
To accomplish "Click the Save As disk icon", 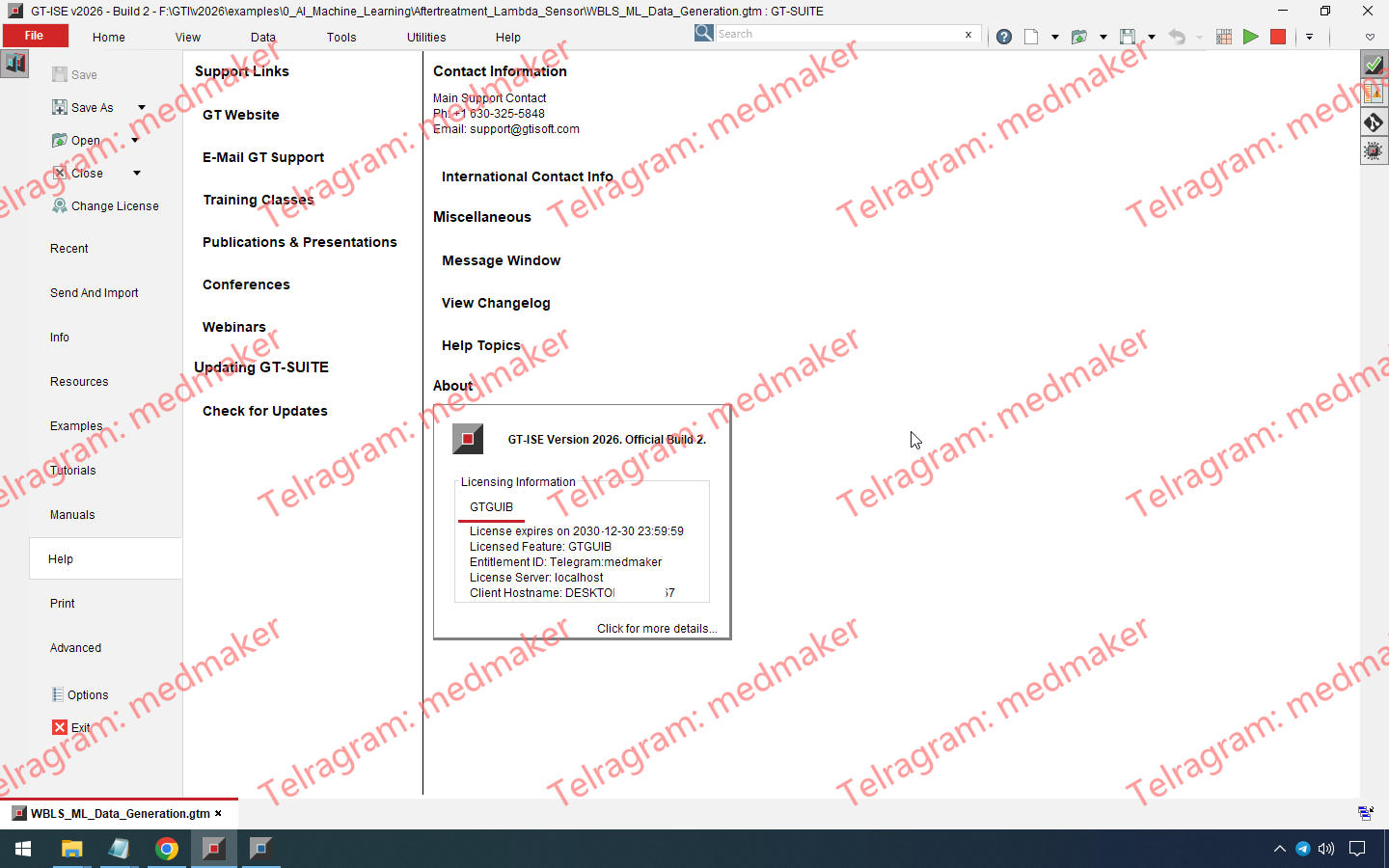I will [x=60, y=107].
